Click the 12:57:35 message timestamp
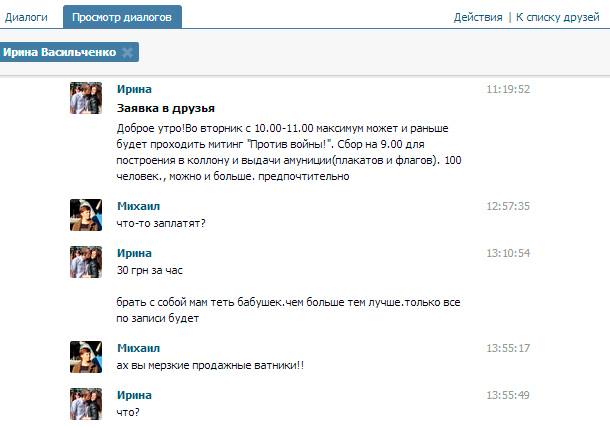610x428 pixels. (508, 206)
